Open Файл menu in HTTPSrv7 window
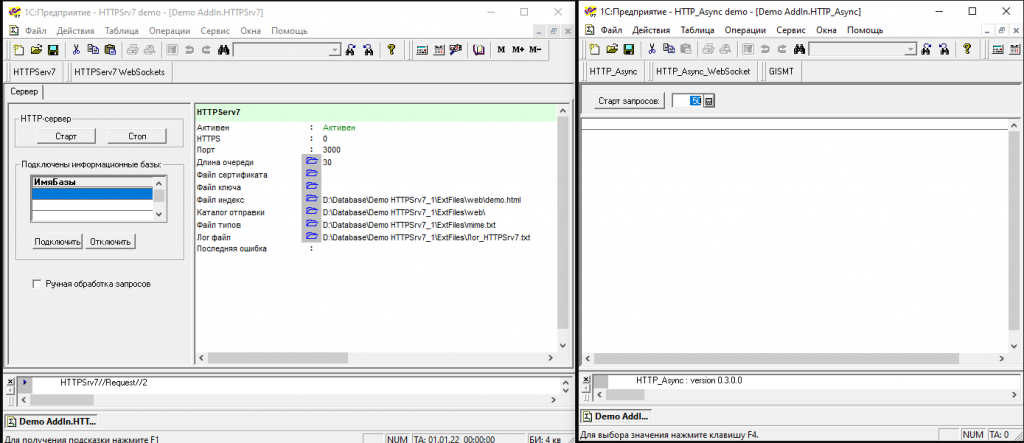The height and width of the screenshot is (443, 1024). coord(35,31)
